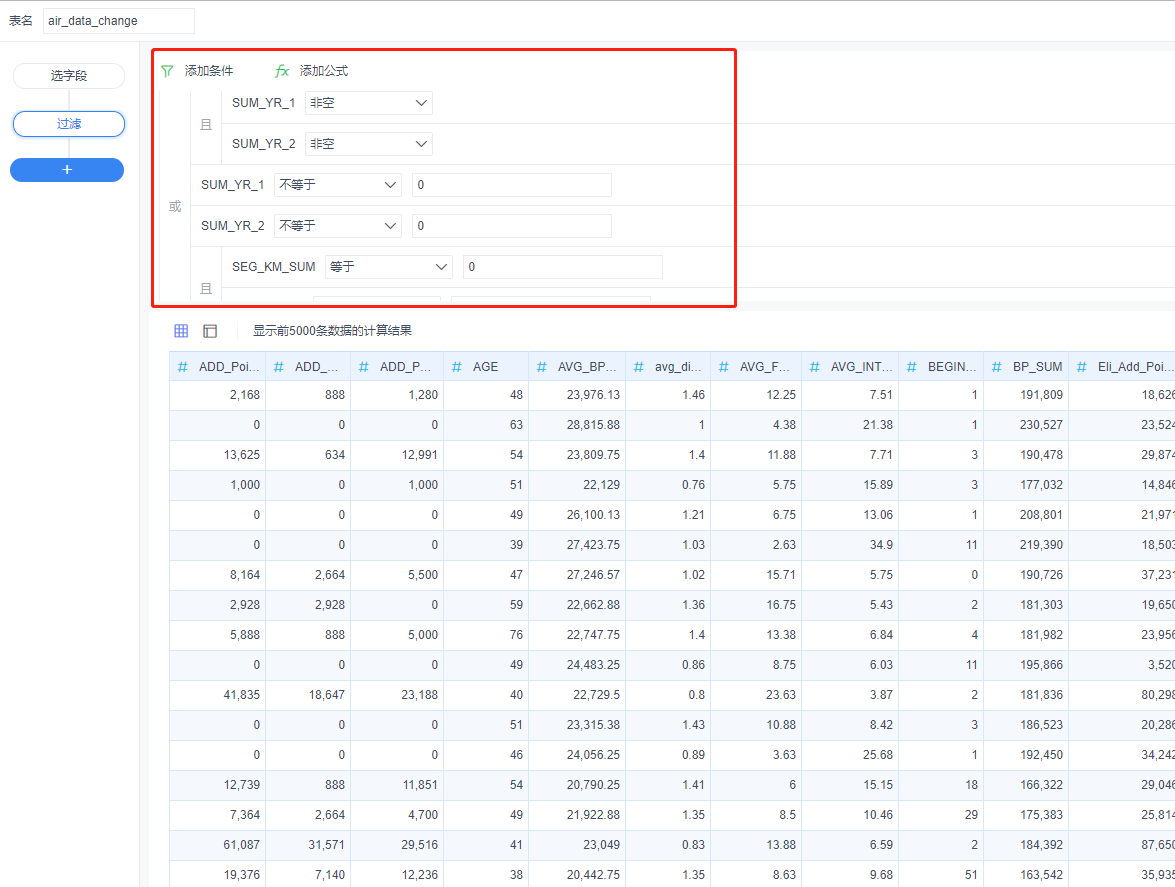Screen dimensions: 1175x887
Task: Click the 显示前5000条数据的计算结果 label
Action: (332, 330)
